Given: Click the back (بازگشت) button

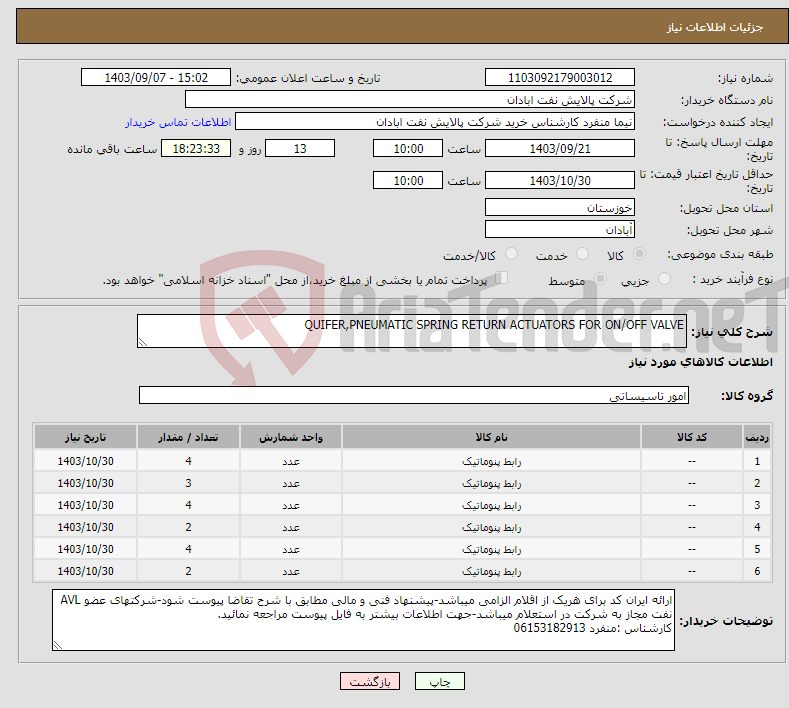Looking at the screenshot, I should [x=370, y=681].
